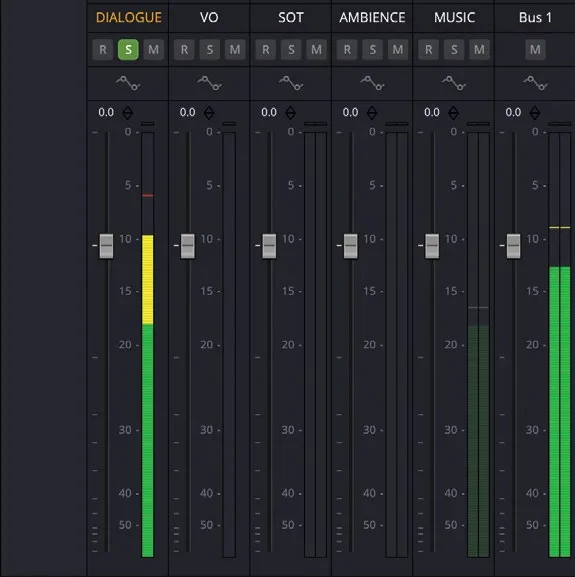The height and width of the screenshot is (577, 575).
Task: Open the dynamics curve icon for AMBIENCE
Action: (372, 83)
